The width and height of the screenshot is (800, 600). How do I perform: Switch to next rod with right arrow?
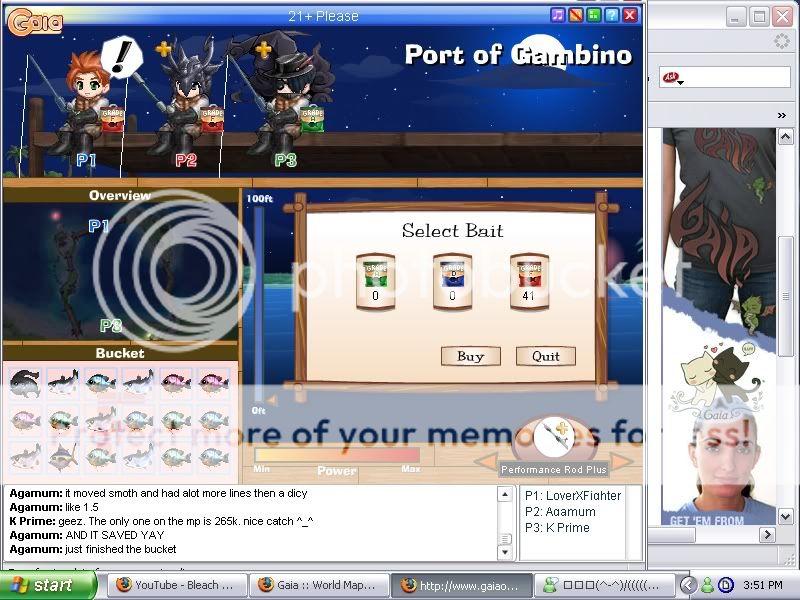pyautogui.click(x=622, y=462)
